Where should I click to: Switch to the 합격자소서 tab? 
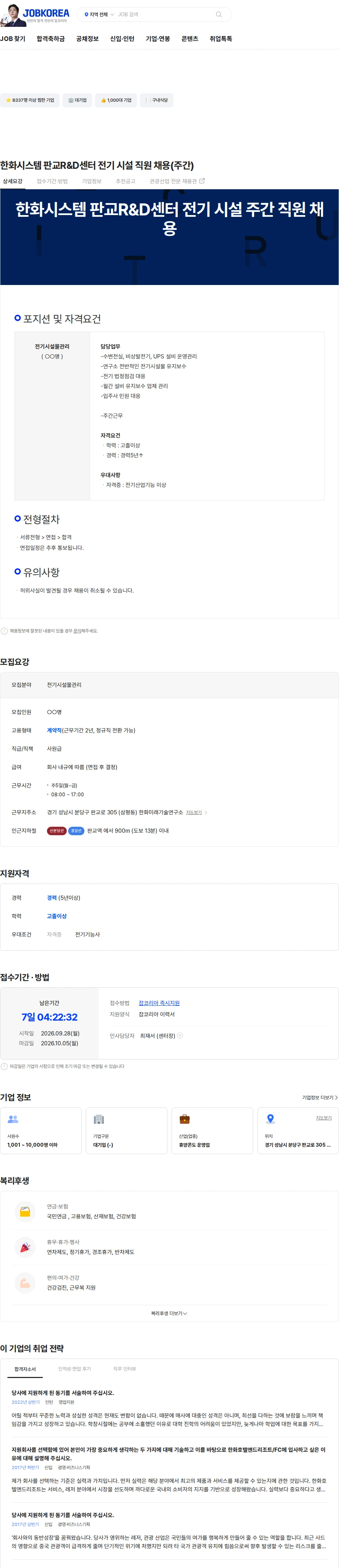(x=25, y=1369)
